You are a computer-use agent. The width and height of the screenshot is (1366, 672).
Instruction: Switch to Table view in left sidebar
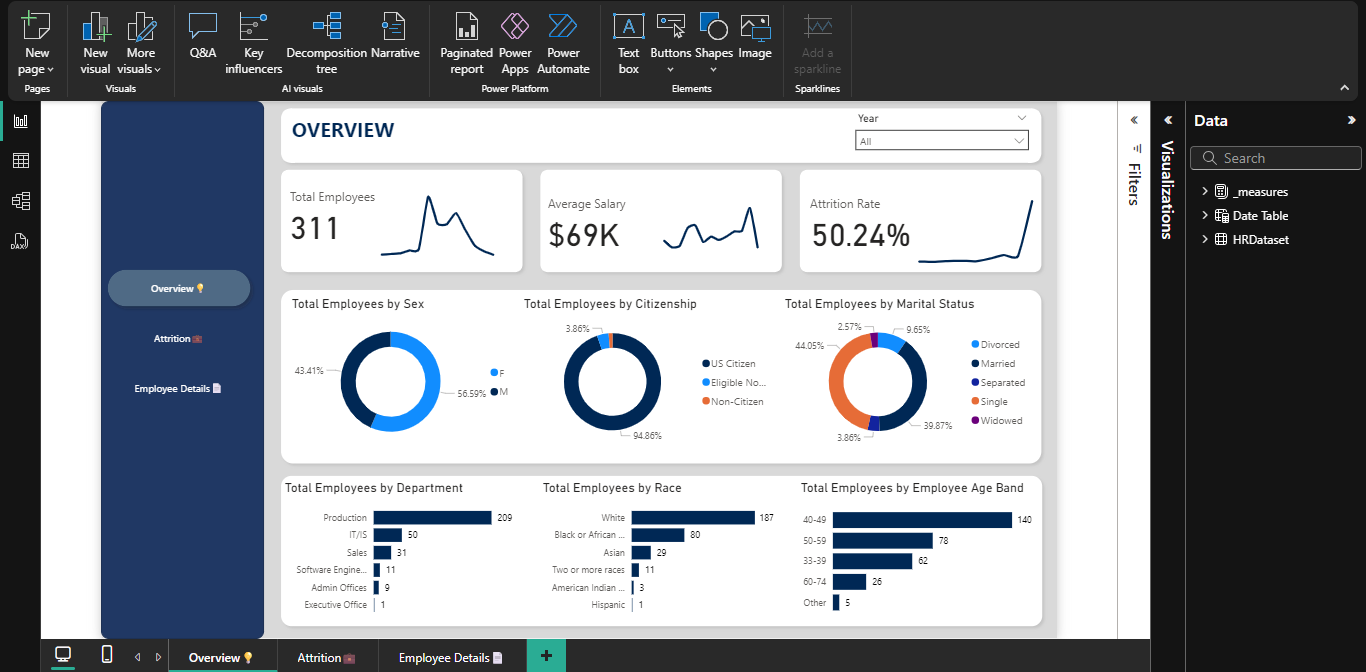[x=20, y=161]
